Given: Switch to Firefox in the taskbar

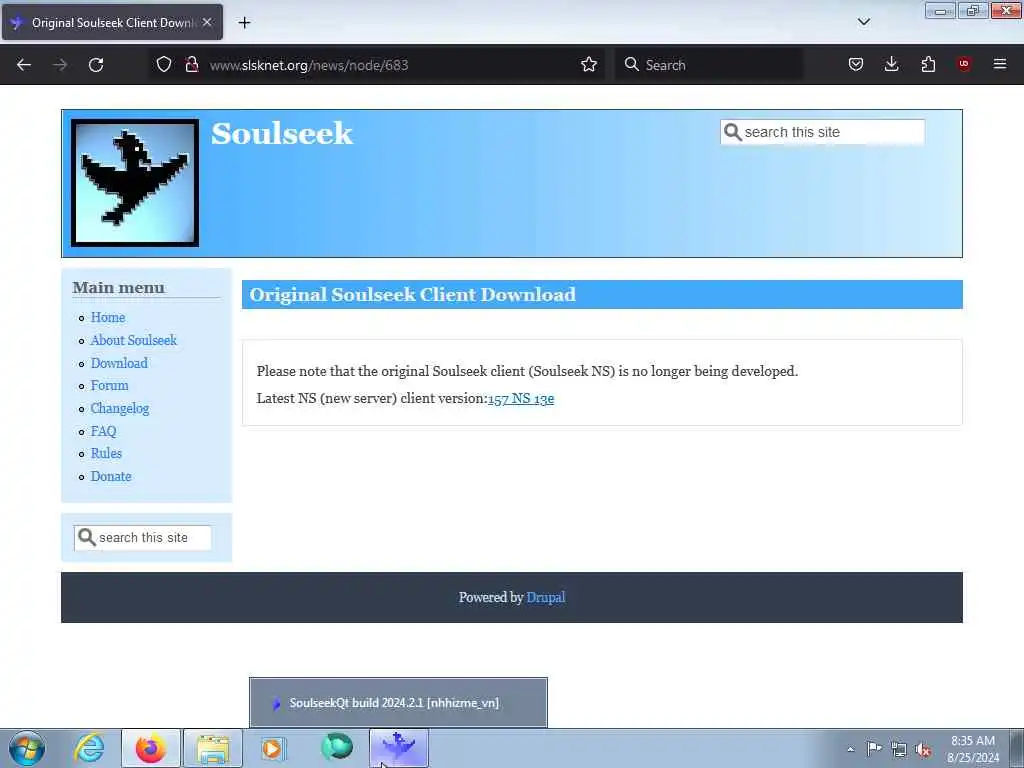Looking at the screenshot, I should (151, 748).
